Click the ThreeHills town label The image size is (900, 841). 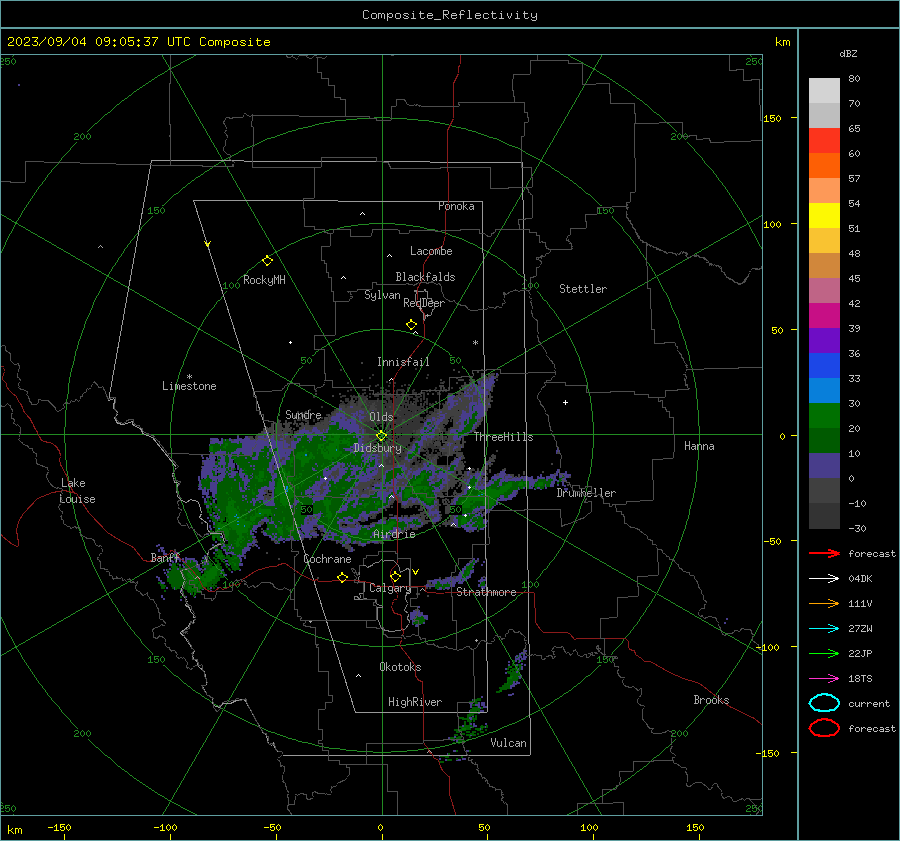point(503,437)
